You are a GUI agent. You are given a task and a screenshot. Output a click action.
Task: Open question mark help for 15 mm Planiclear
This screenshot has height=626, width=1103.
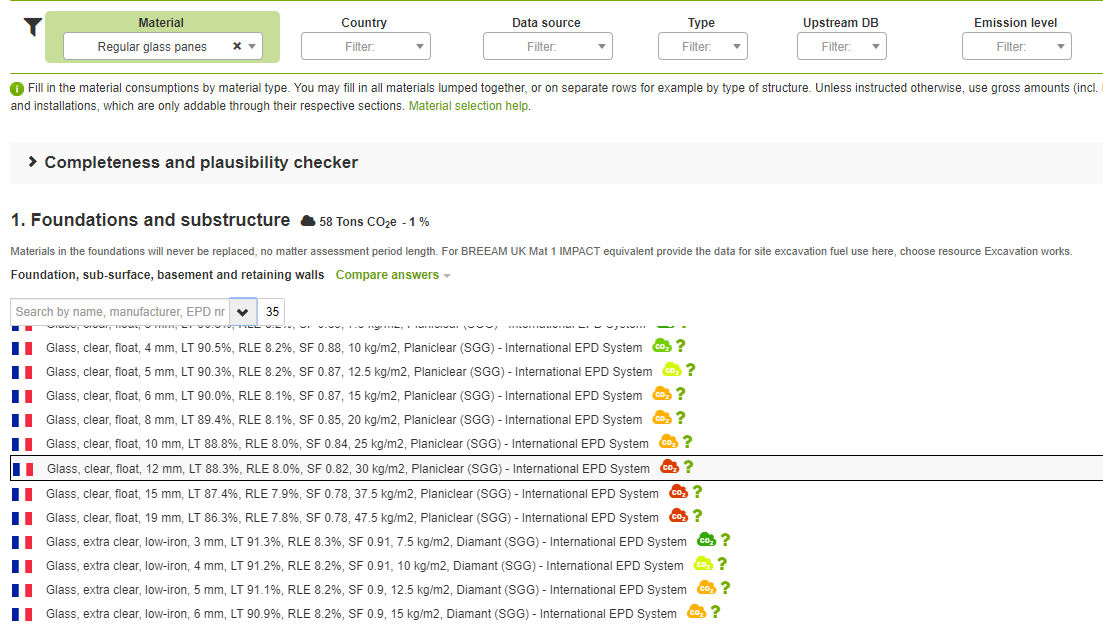(697, 491)
